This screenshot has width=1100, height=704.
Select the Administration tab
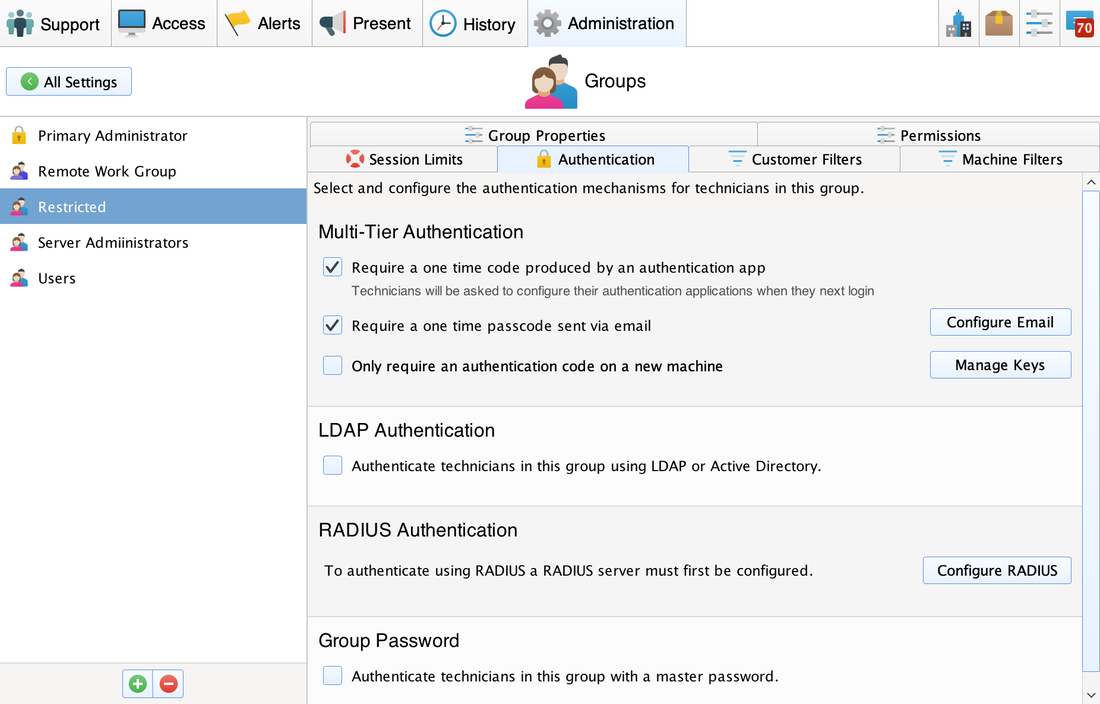point(607,23)
